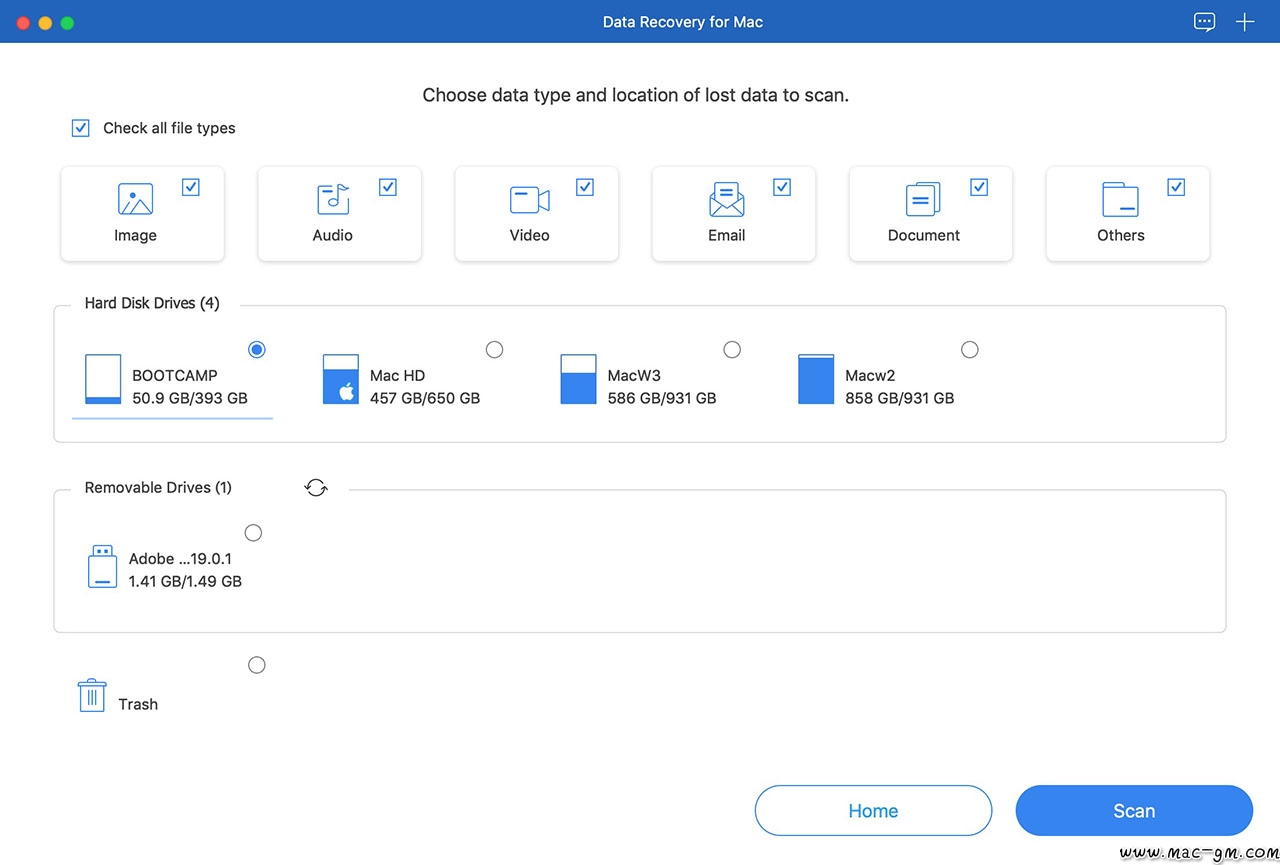The height and width of the screenshot is (865, 1280).
Task: Click the Adobe USB drive icon
Action: pyautogui.click(x=102, y=566)
